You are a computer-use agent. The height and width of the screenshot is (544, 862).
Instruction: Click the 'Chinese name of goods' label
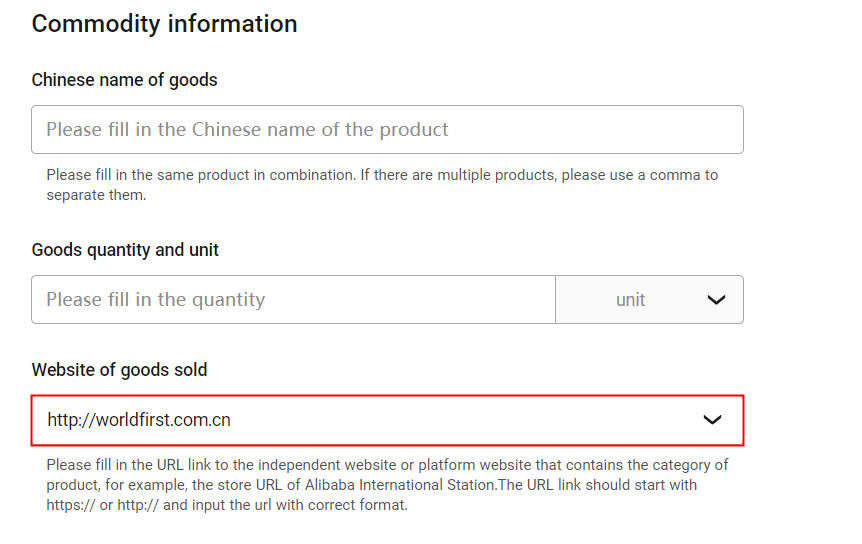(x=124, y=80)
